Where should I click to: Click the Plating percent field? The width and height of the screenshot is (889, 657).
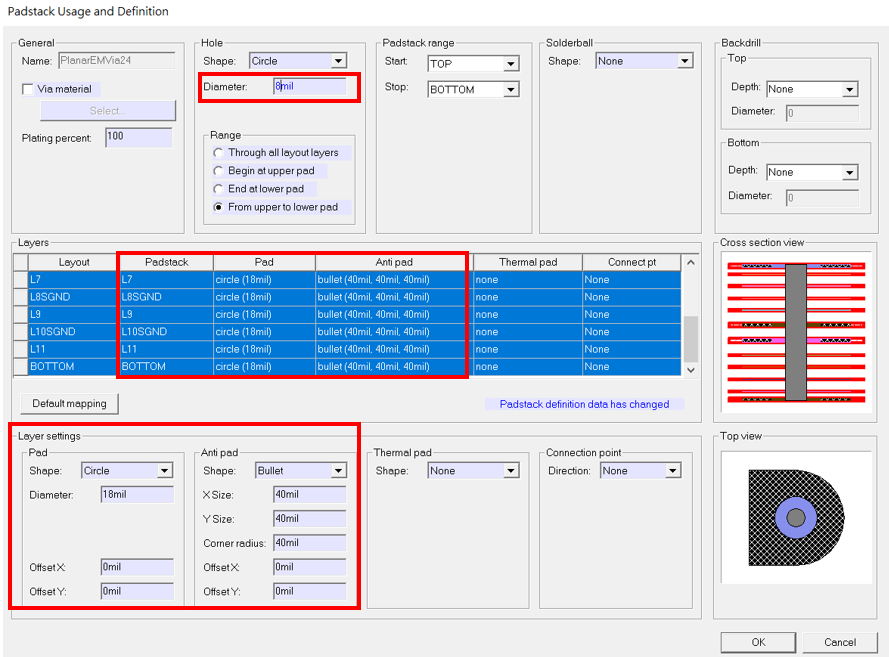pyautogui.click(x=139, y=137)
